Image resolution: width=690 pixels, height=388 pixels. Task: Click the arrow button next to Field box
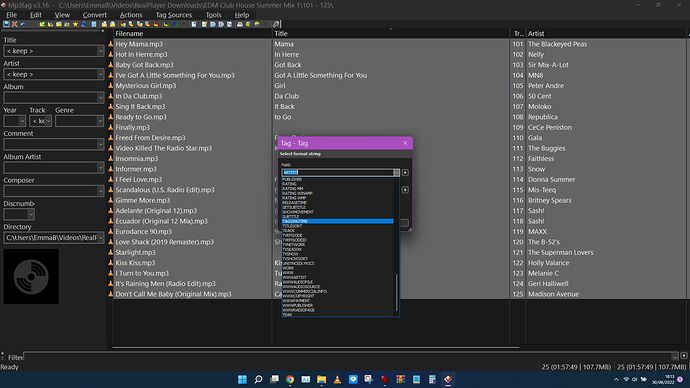pyautogui.click(x=405, y=172)
